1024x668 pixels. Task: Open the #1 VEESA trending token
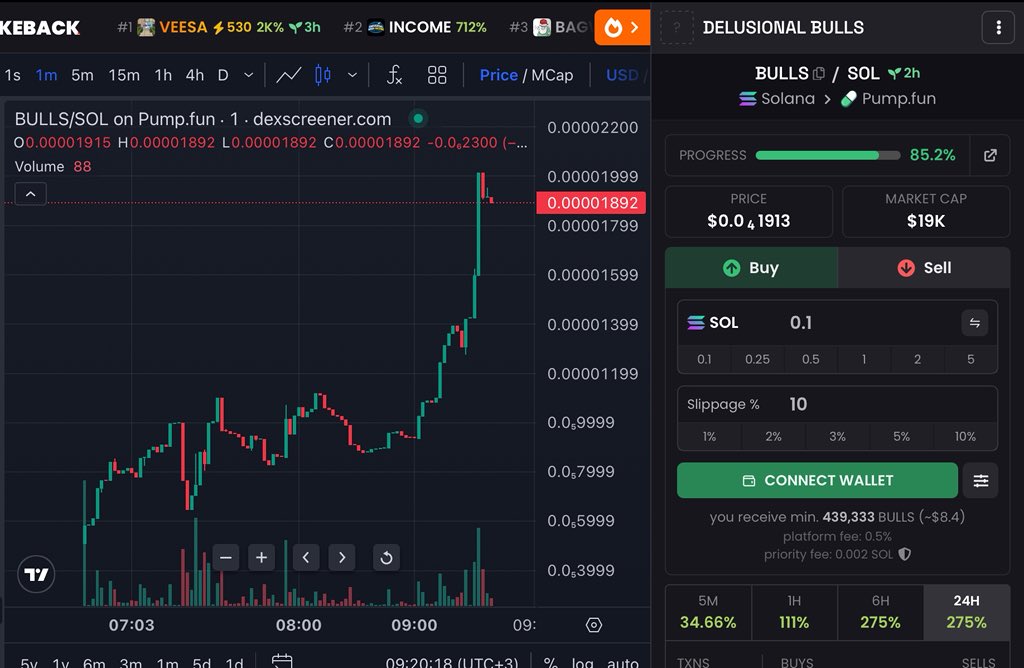click(x=219, y=27)
